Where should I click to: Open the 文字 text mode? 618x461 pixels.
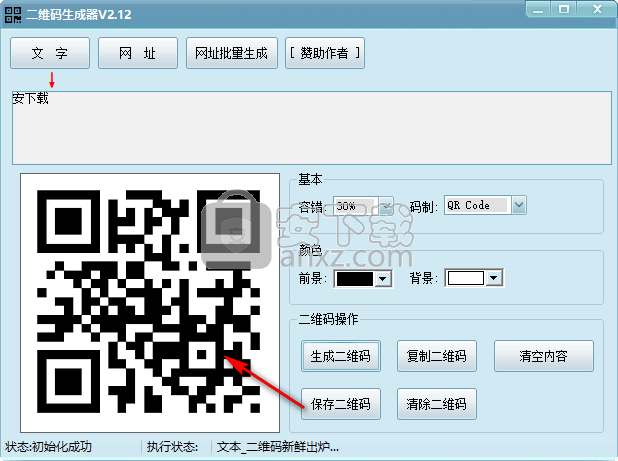click(50, 53)
